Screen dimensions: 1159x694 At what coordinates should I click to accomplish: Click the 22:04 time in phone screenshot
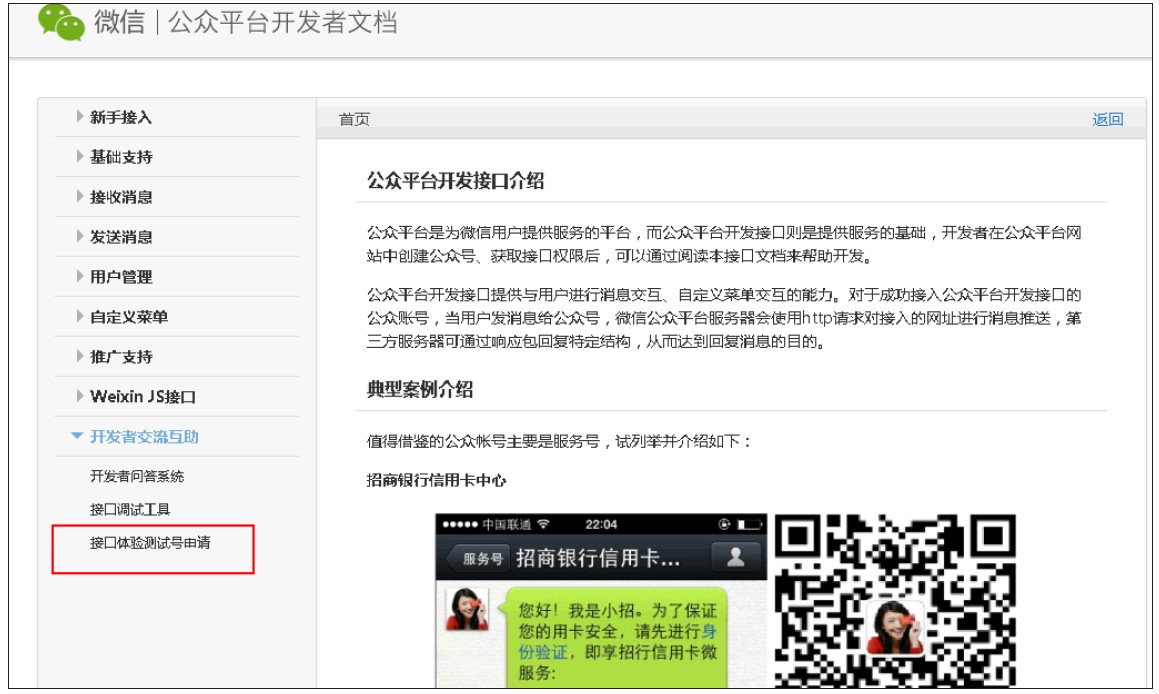coord(601,525)
